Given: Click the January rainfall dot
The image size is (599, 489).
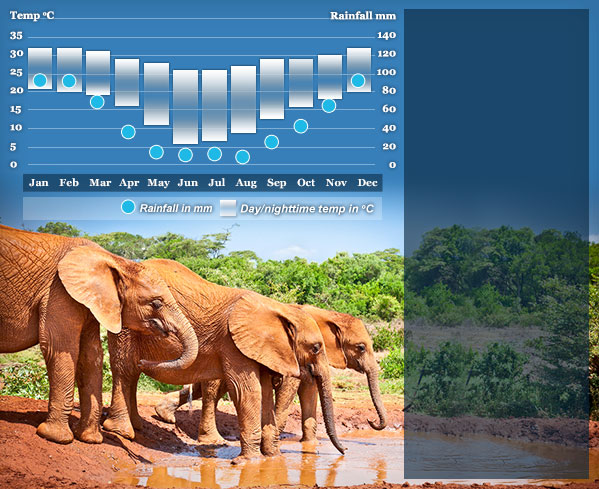Looking at the screenshot, I should click(40, 81).
